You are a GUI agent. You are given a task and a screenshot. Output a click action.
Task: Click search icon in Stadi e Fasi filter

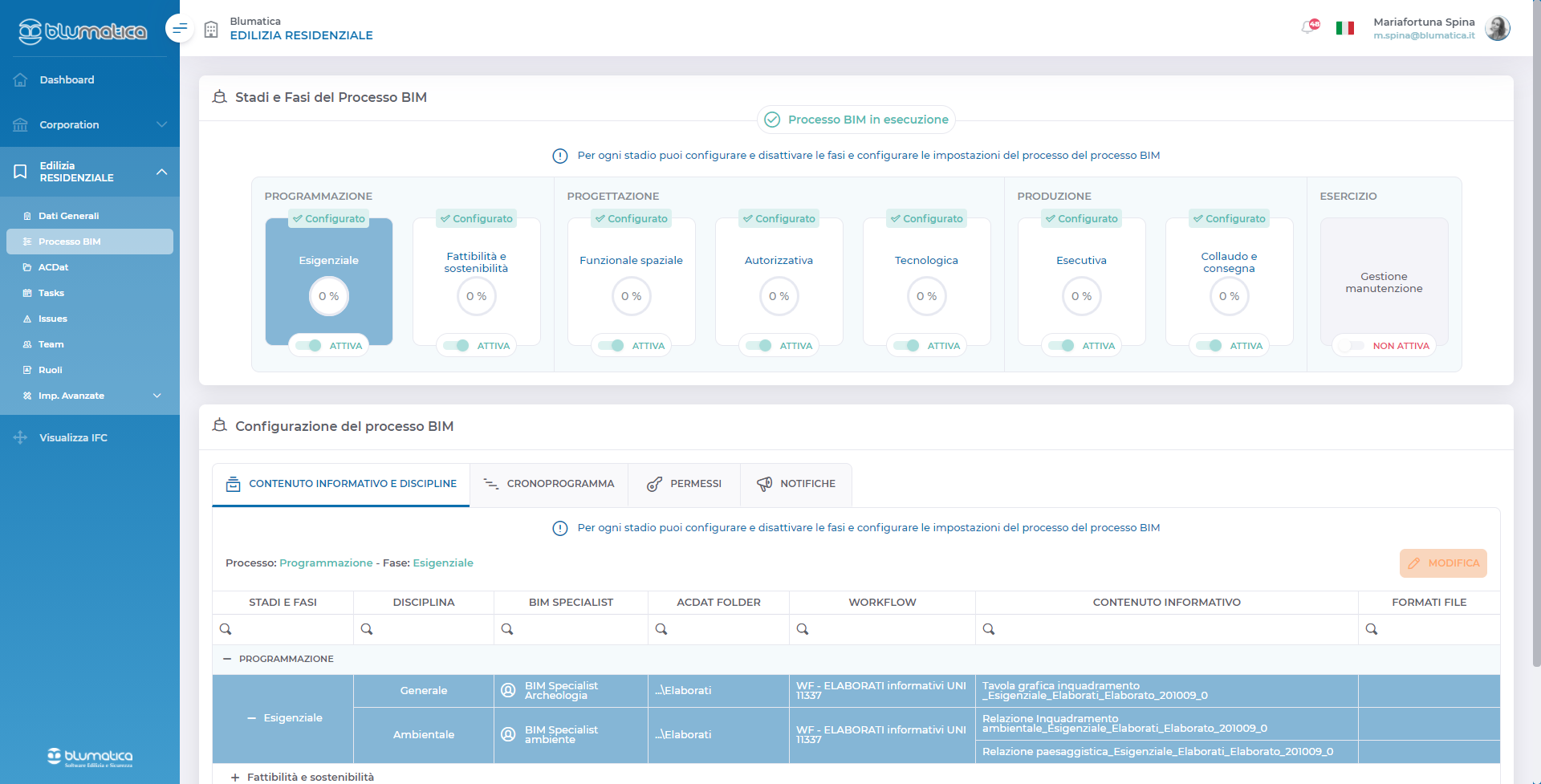[x=226, y=629]
